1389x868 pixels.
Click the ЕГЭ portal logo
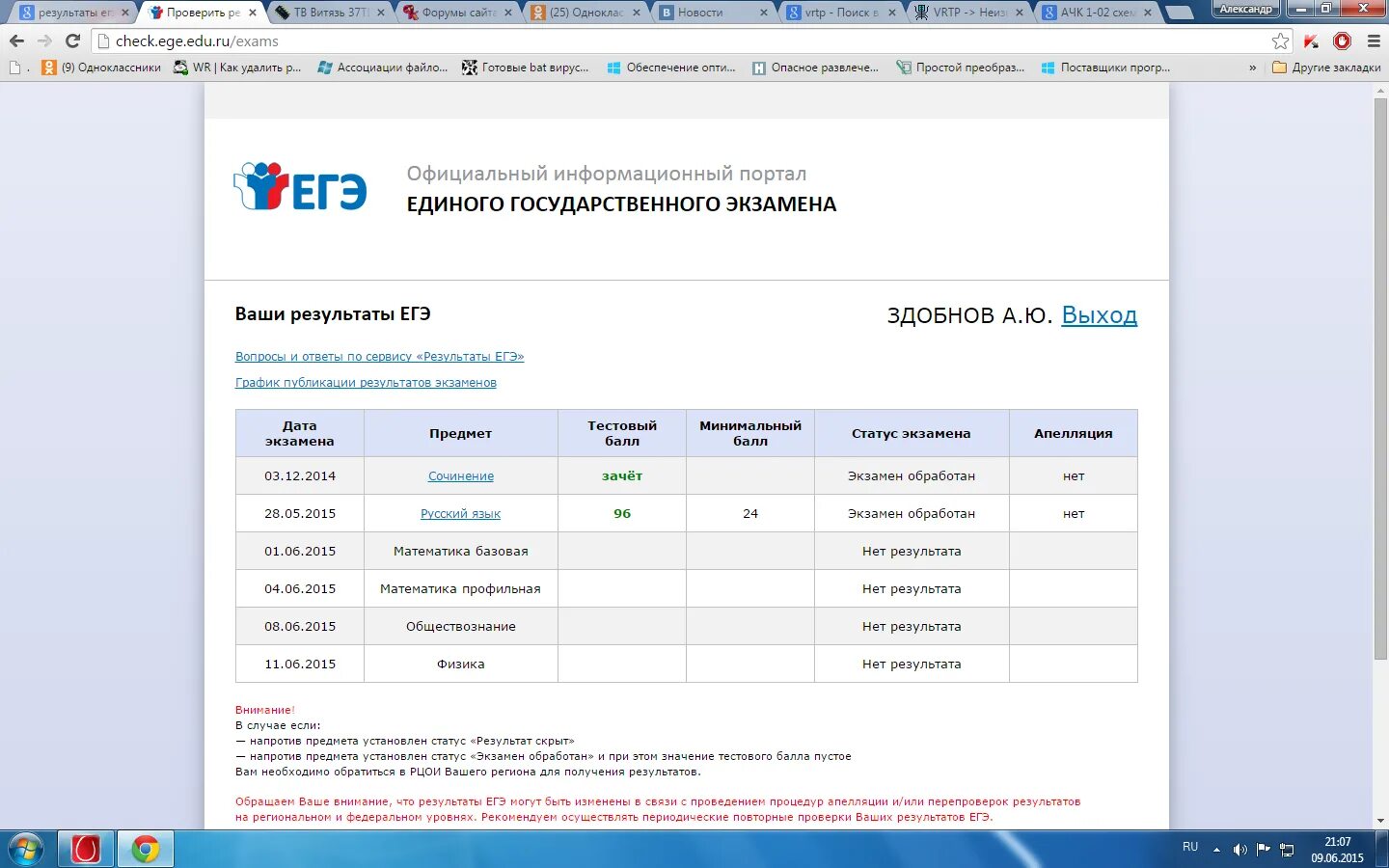(x=300, y=186)
